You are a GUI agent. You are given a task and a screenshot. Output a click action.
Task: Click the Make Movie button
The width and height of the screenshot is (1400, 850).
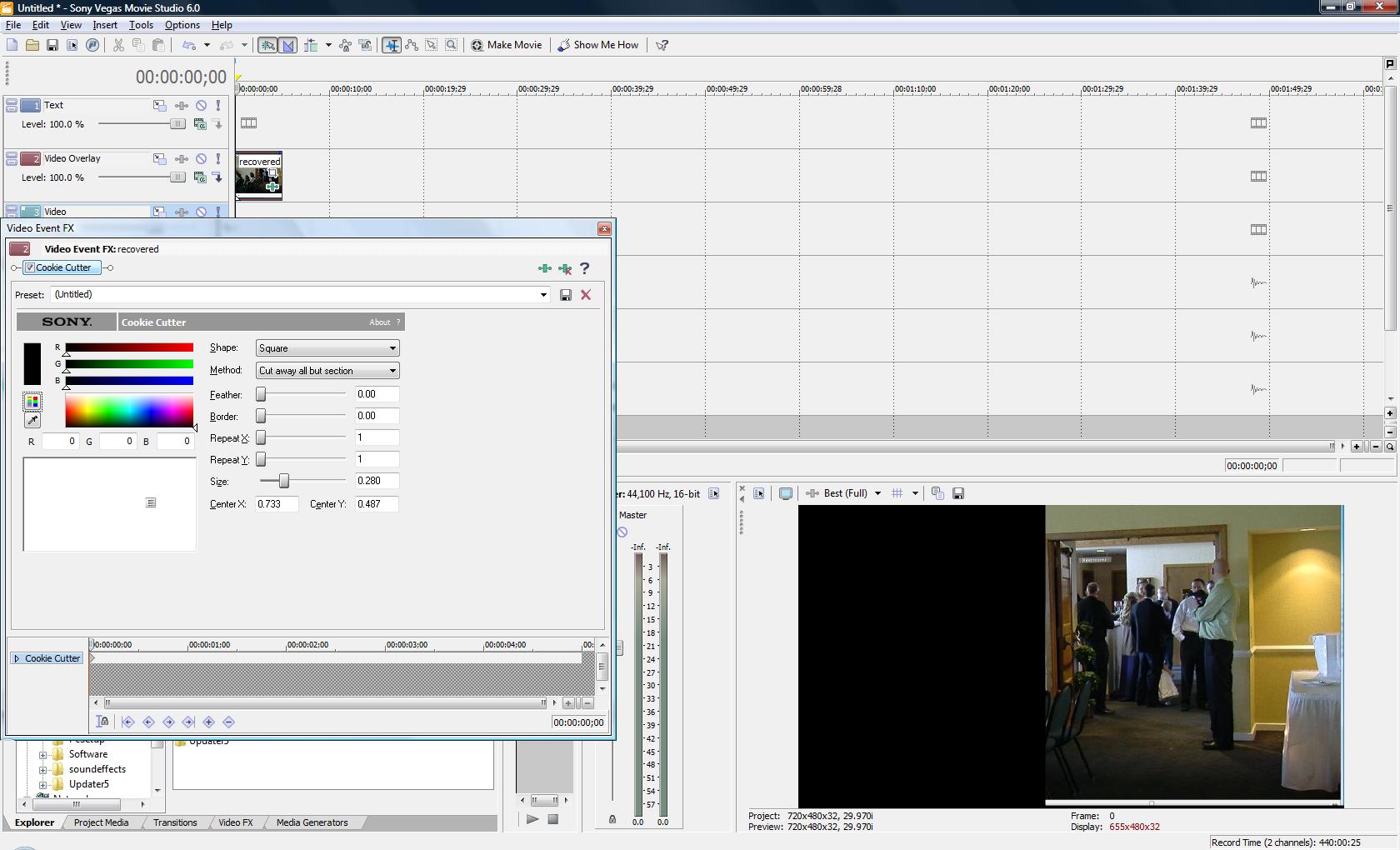(506, 45)
